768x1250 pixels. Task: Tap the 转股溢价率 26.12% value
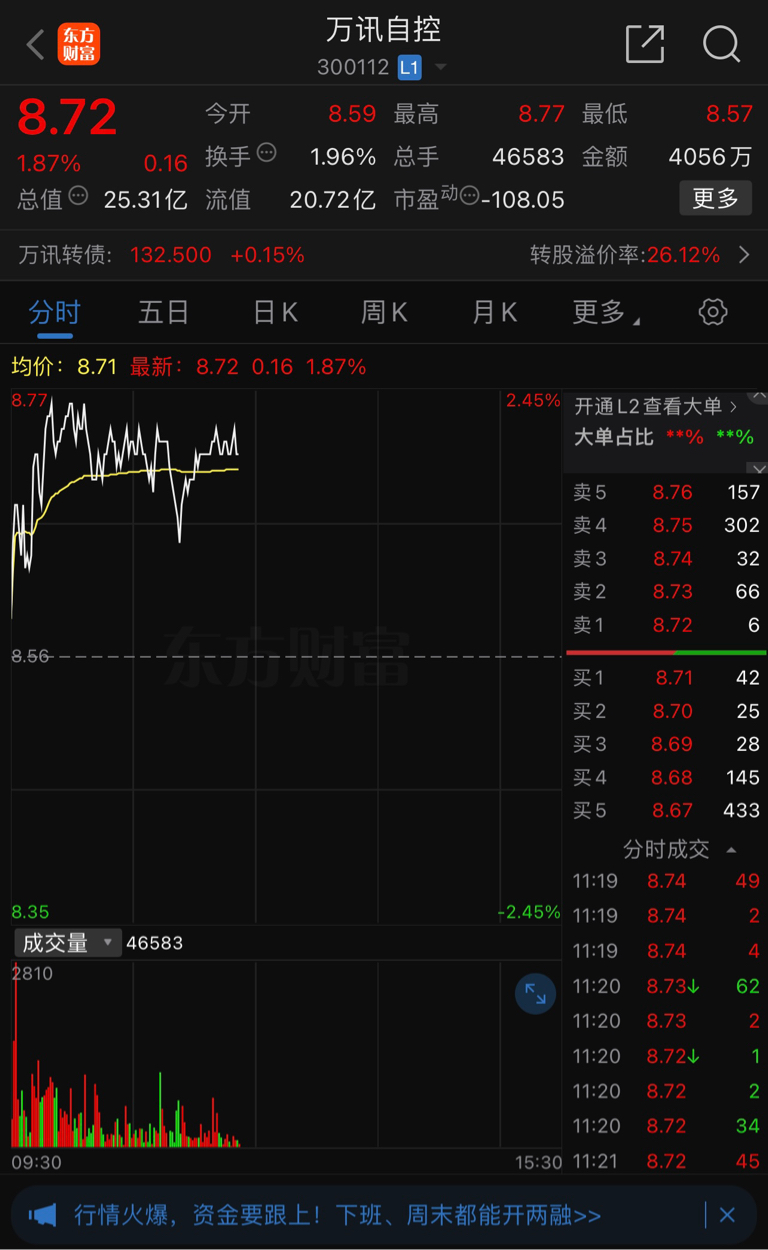(x=683, y=255)
